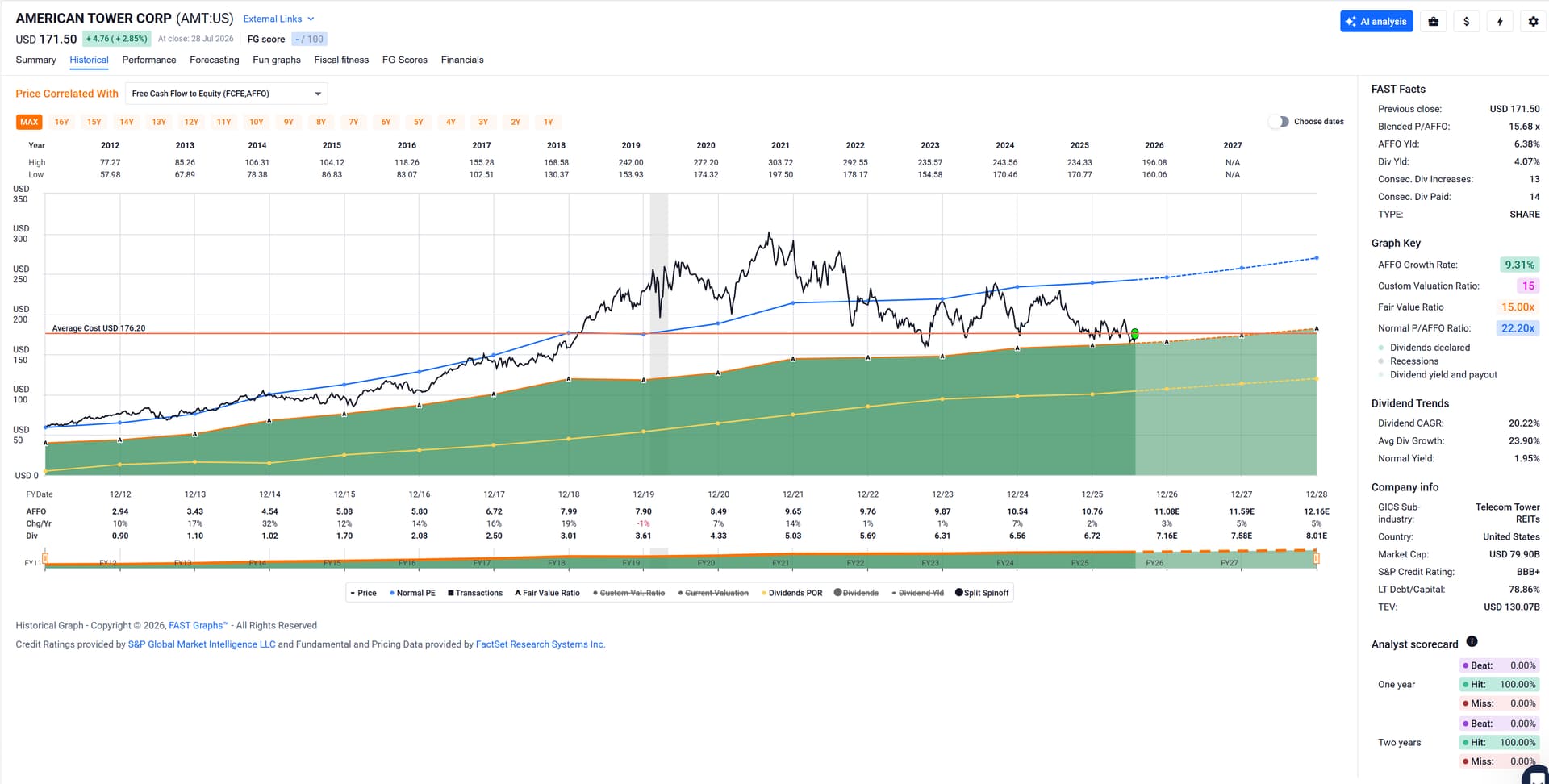Click the one-year Hit 100.00% badge
The width and height of the screenshot is (1549, 784).
click(1499, 685)
